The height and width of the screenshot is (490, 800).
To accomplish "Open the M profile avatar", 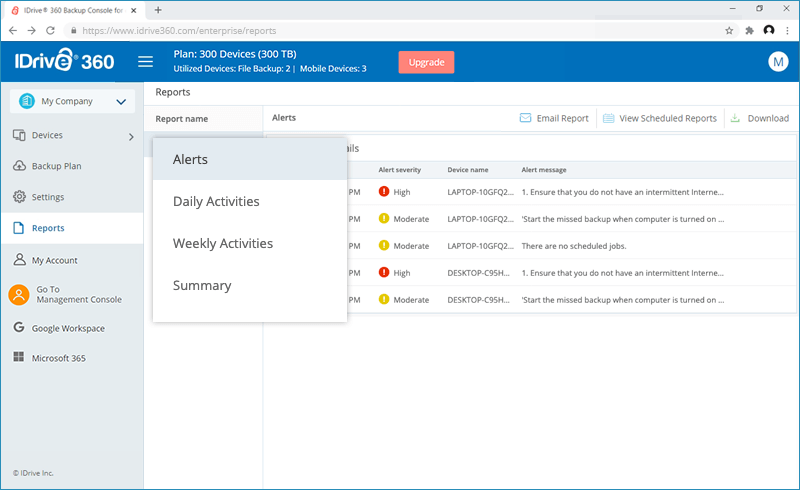I will point(778,62).
